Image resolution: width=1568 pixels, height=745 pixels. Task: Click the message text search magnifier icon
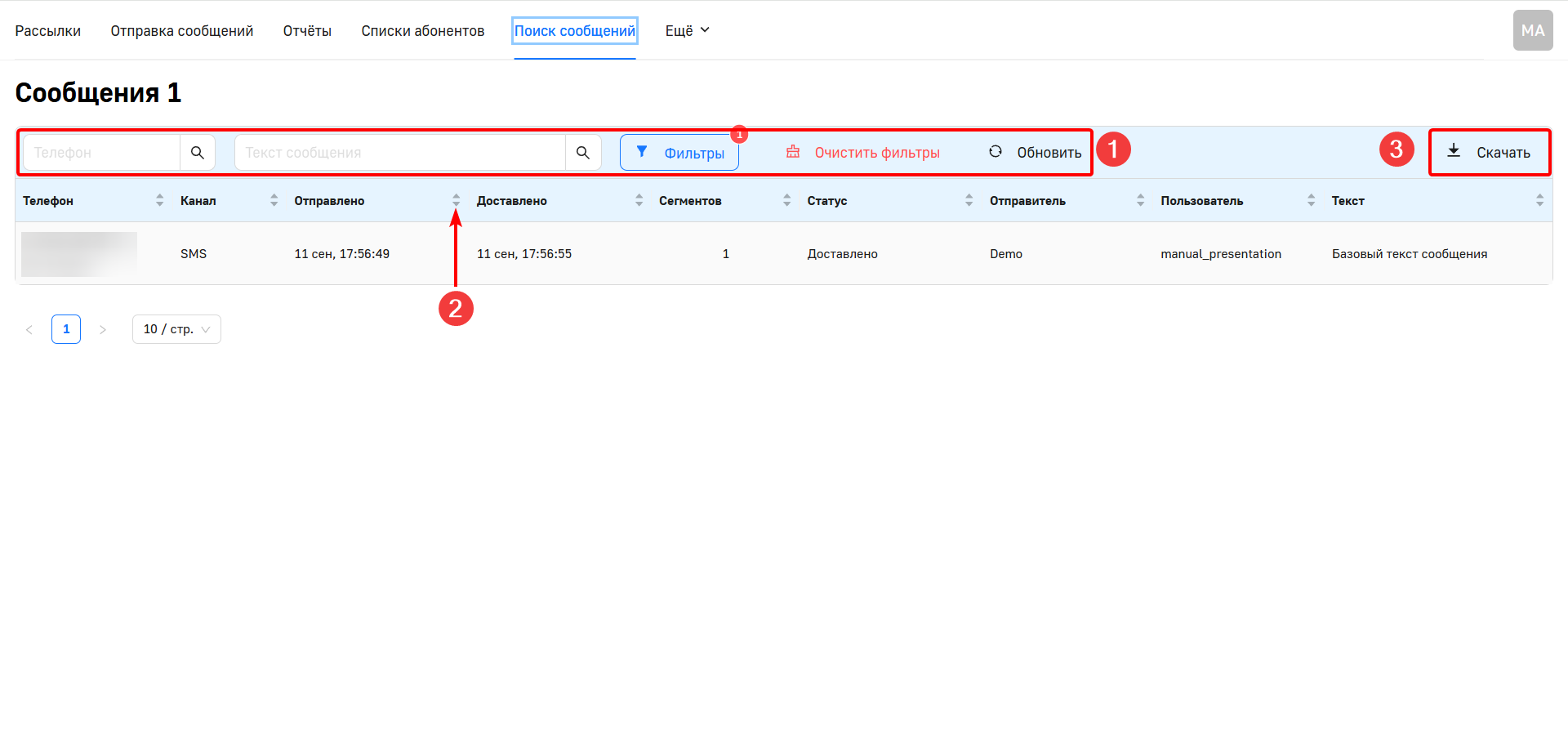pos(583,153)
